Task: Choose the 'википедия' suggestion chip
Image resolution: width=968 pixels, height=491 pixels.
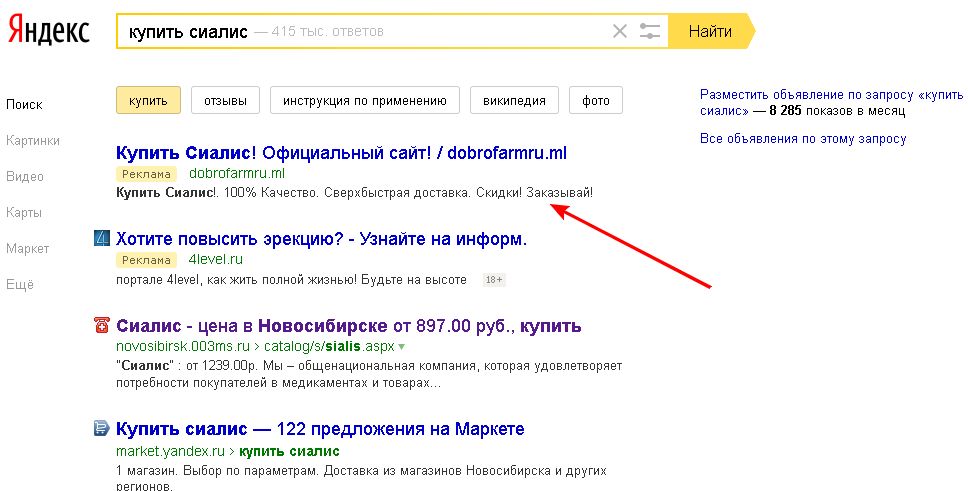Action: pyautogui.click(x=514, y=101)
